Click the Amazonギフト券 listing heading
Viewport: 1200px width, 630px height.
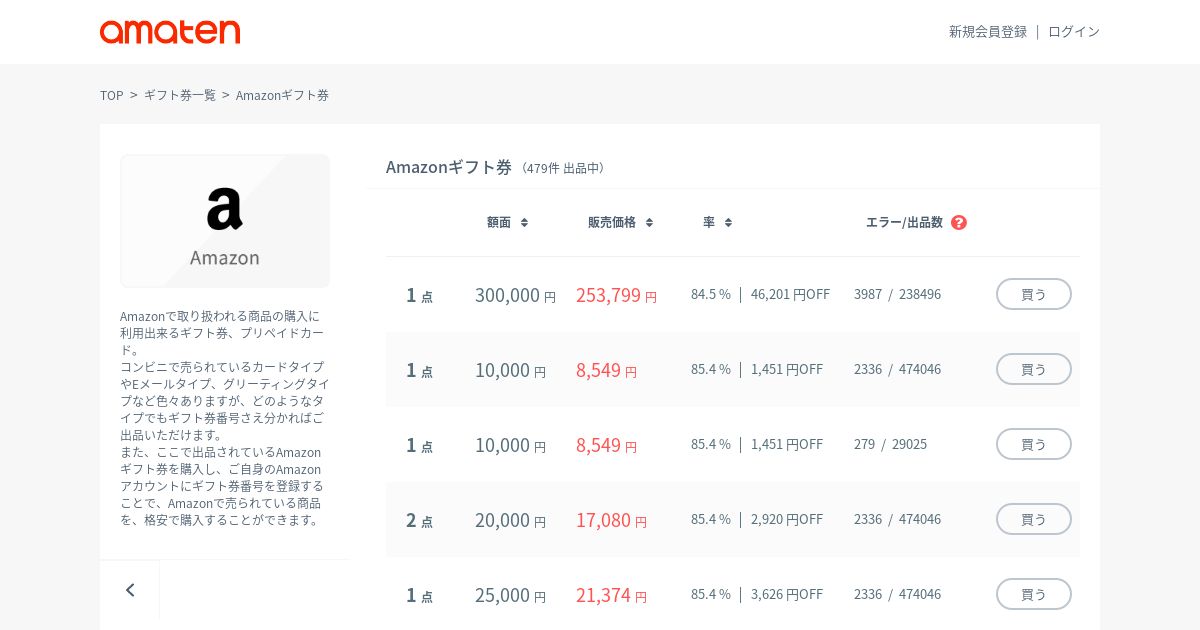click(x=449, y=167)
